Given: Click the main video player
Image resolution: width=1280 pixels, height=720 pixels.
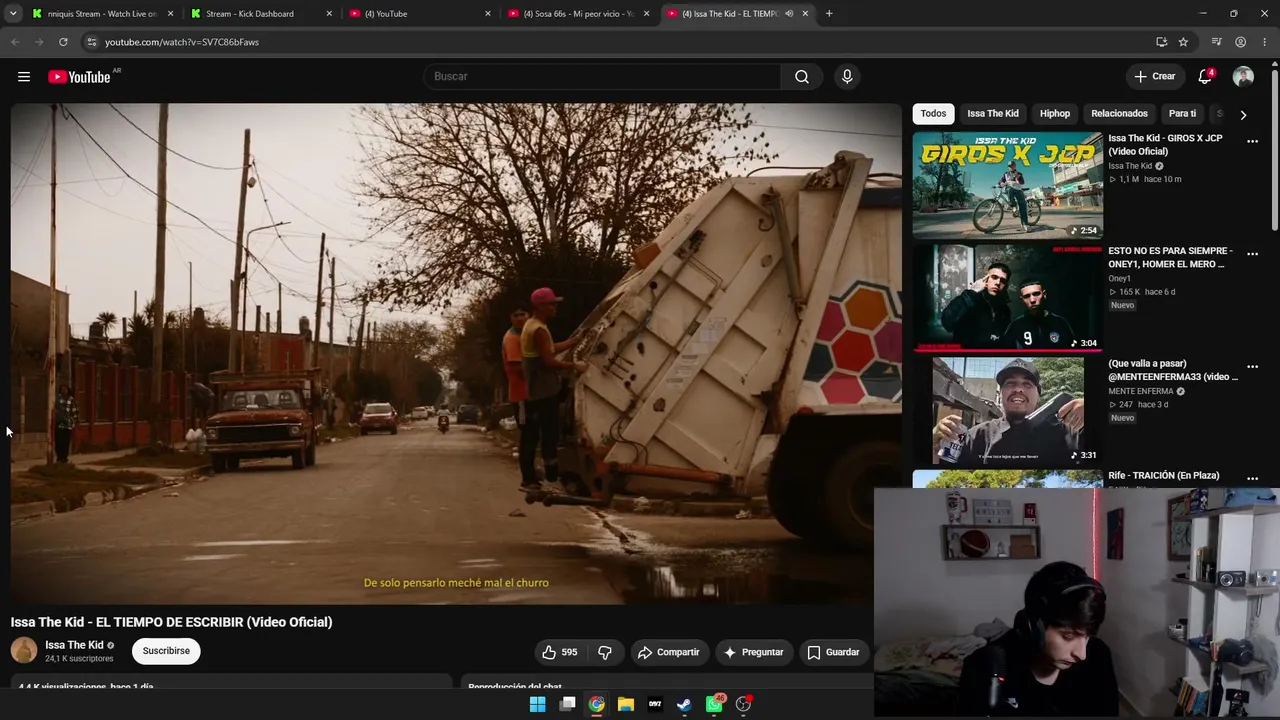Looking at the screenshot, I should click(x=456, y=353).
